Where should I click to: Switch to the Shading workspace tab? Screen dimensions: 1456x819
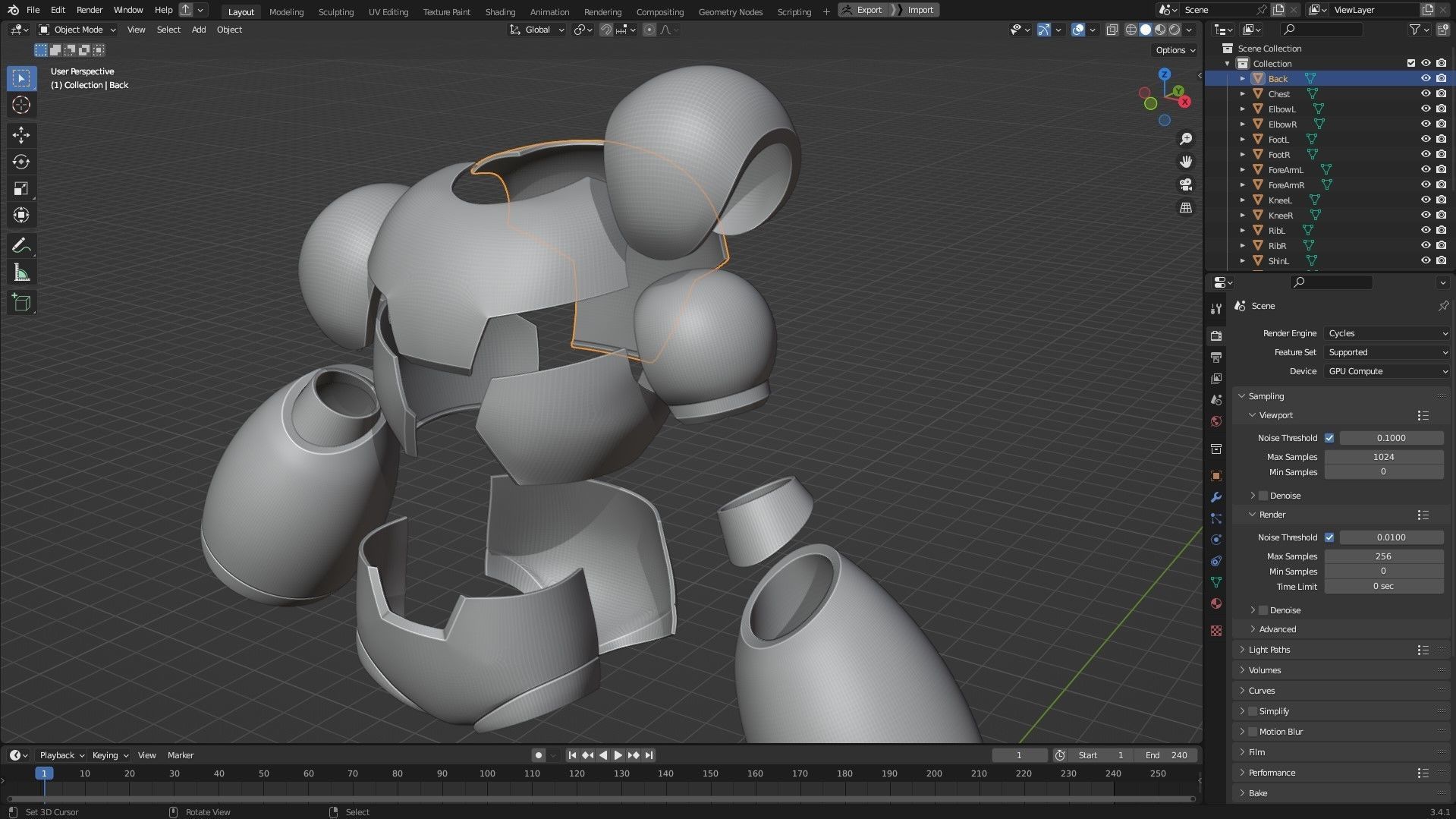pyautogui.click(x=500, y=11)
